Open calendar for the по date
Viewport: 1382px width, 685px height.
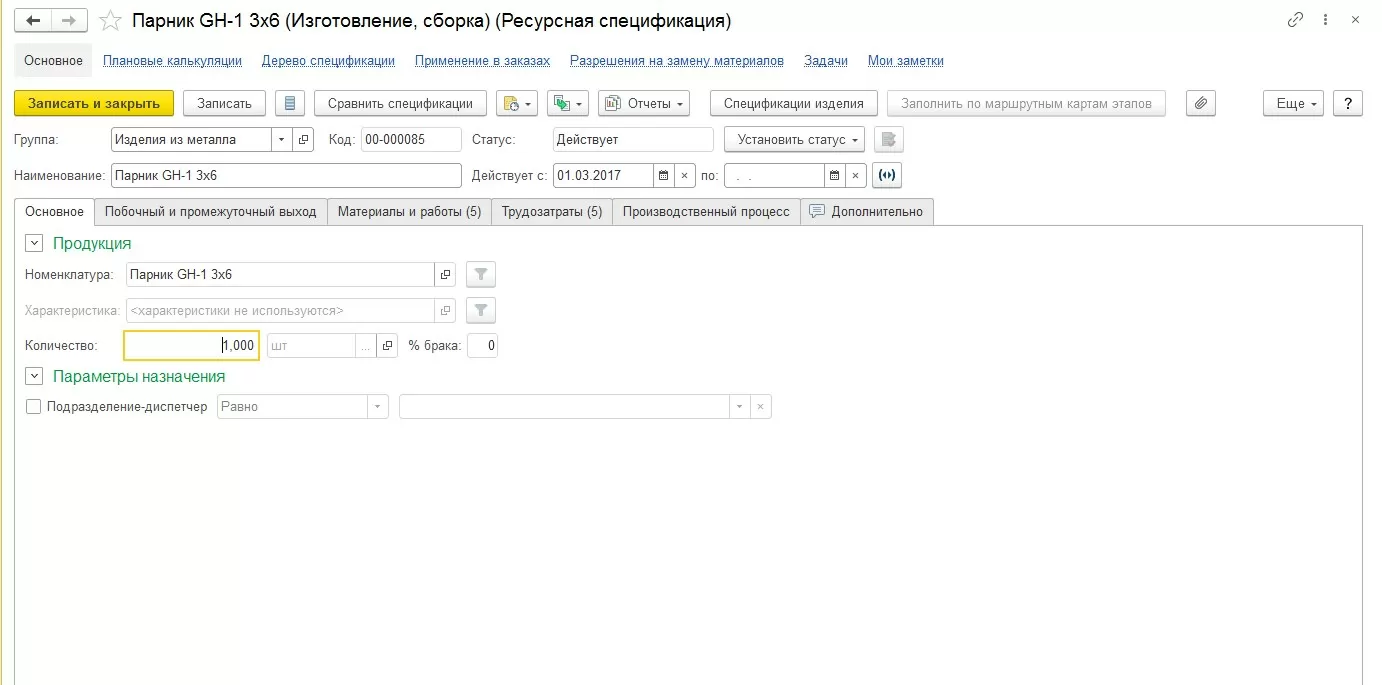pyautogui.click(x=835, y=175)
